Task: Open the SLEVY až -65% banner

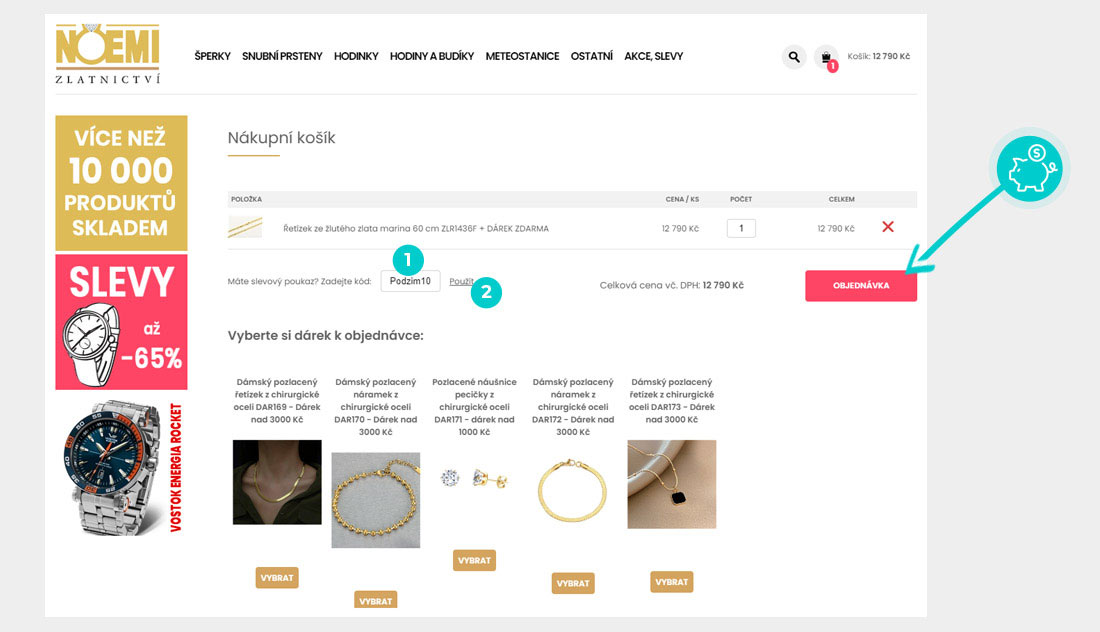Action: tap(121, 322)
